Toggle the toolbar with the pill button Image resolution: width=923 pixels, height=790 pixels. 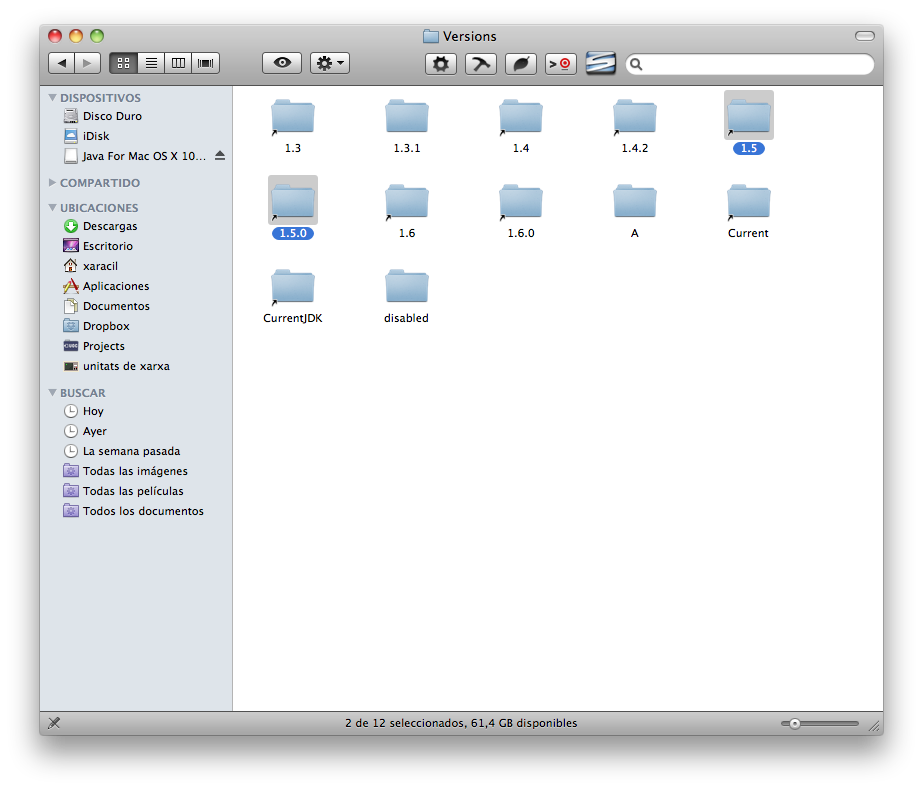click(865, 36)
